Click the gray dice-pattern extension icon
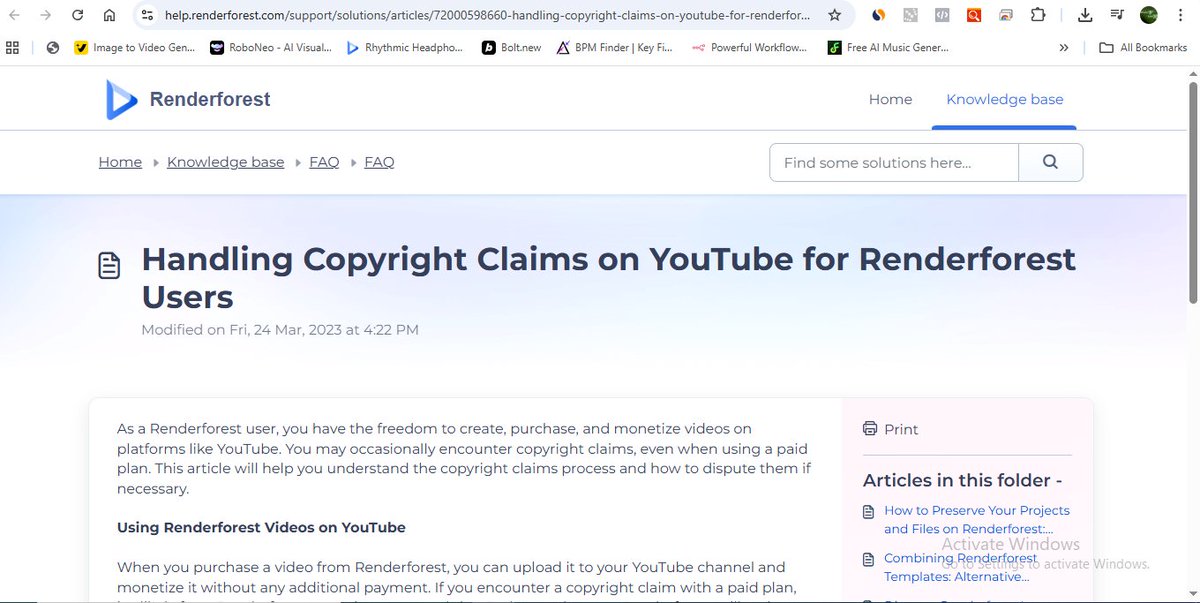1200x603 pixels. (x=910, y=15)
